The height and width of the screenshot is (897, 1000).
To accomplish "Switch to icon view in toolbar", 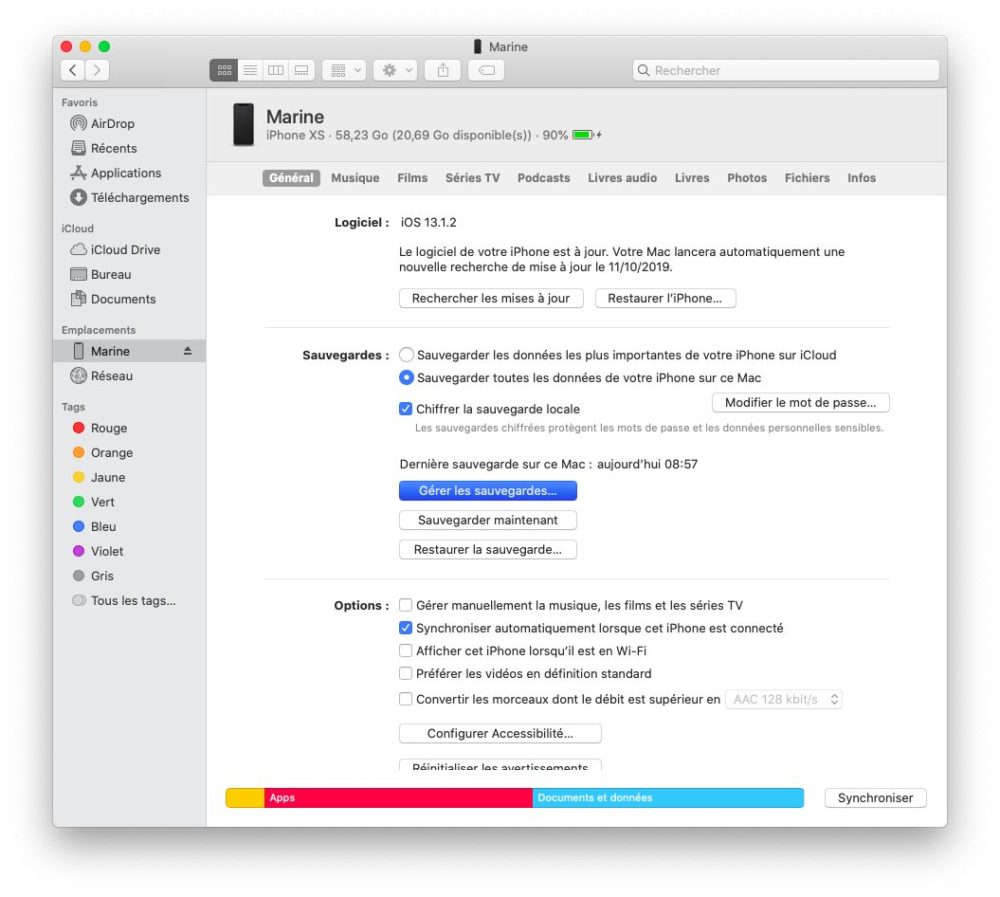I will pos(224,70).
